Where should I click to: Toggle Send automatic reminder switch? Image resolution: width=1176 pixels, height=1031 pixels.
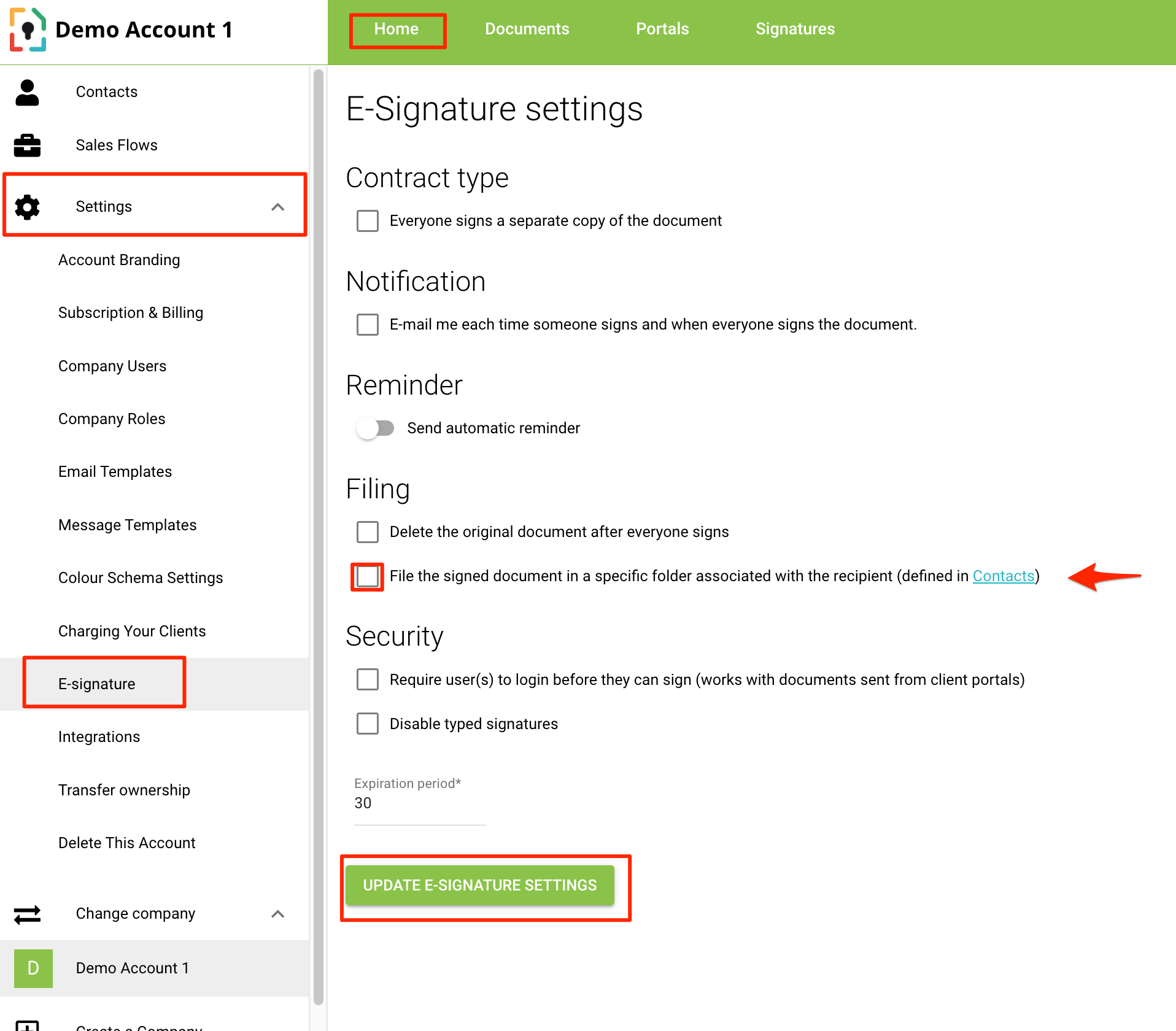(x=376, y=428)
